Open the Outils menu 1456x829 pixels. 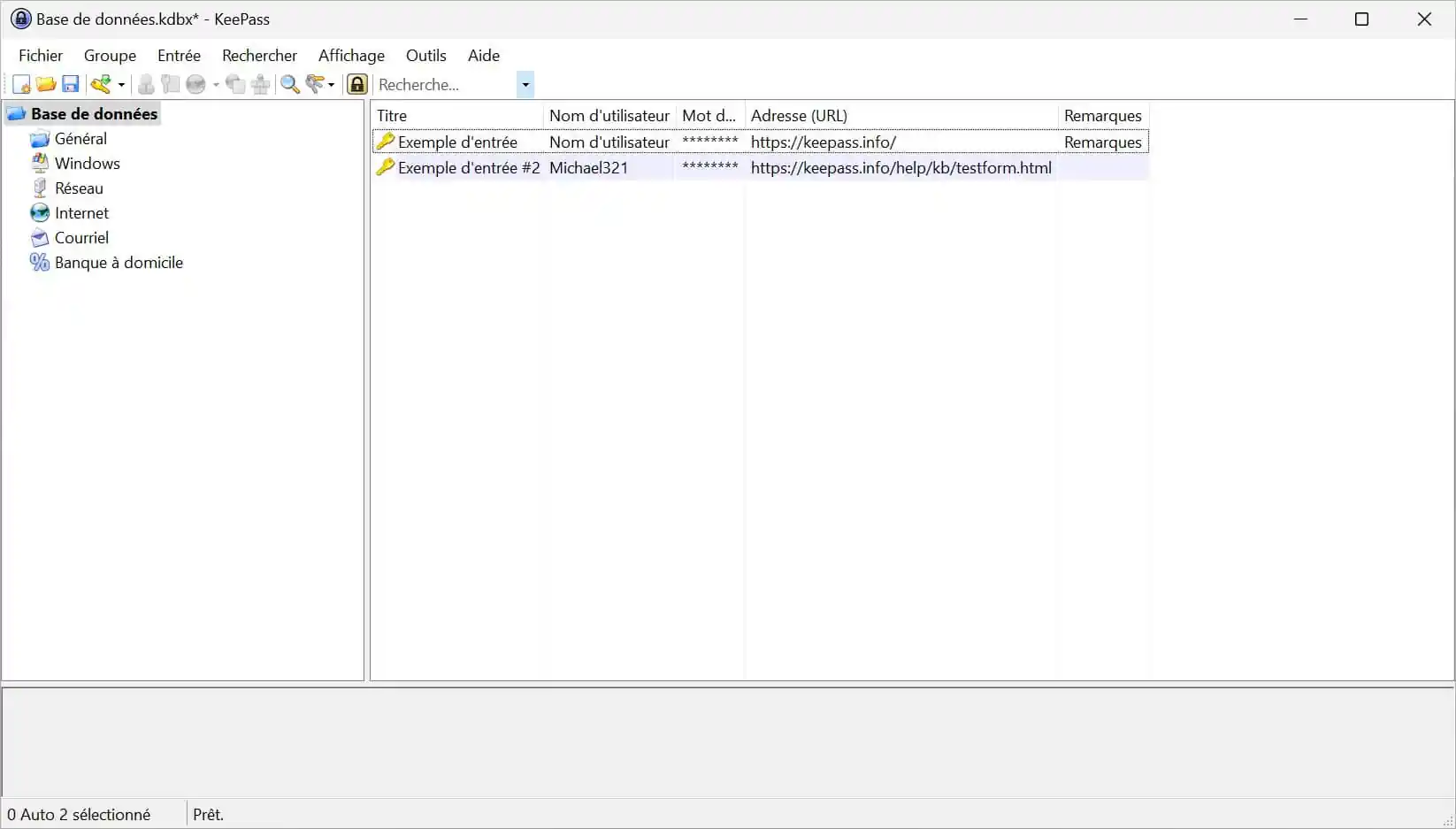tap(425, 55)
